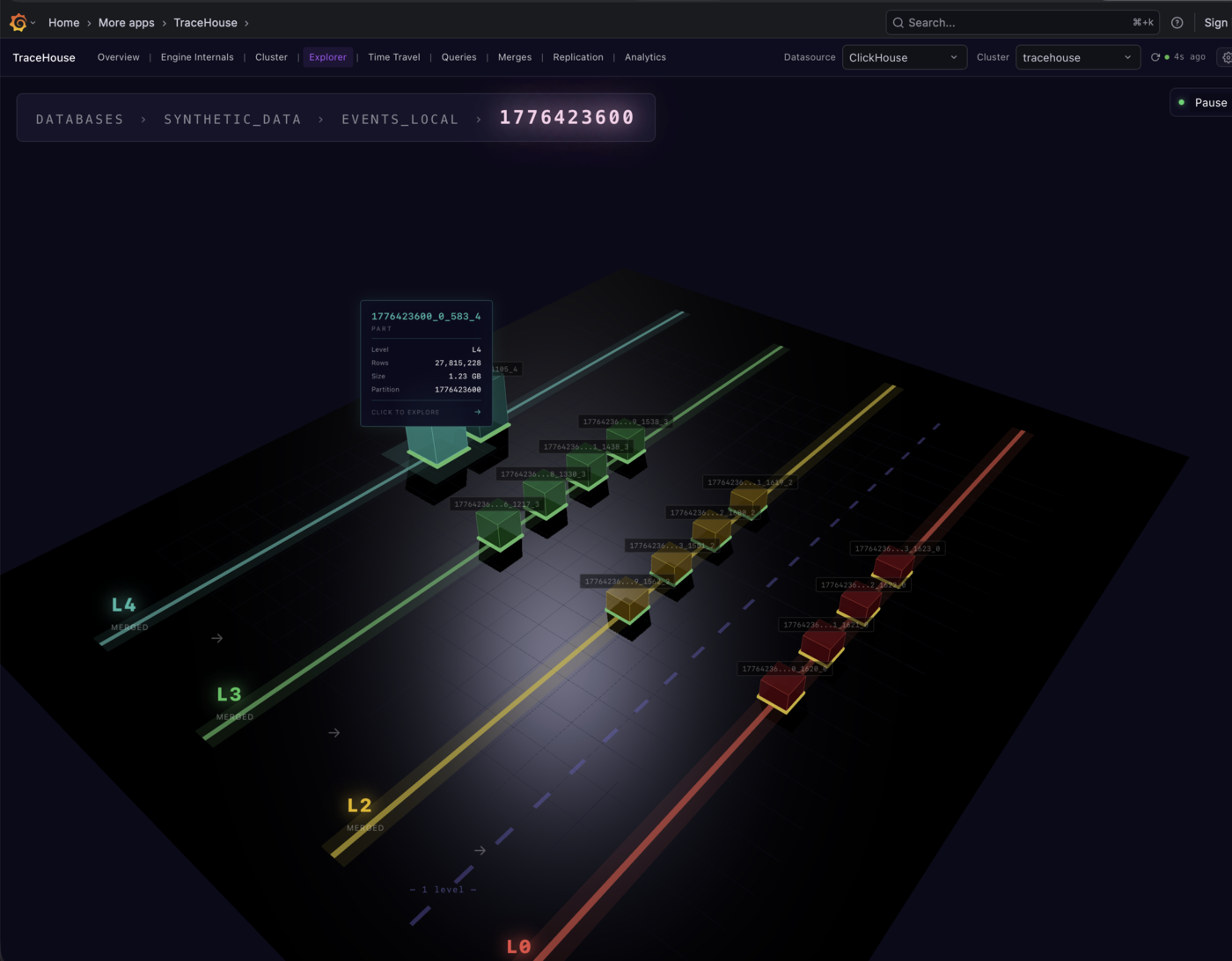Select green part block 8_1330_3
1232x961 pixels.
tap(545, 500)
